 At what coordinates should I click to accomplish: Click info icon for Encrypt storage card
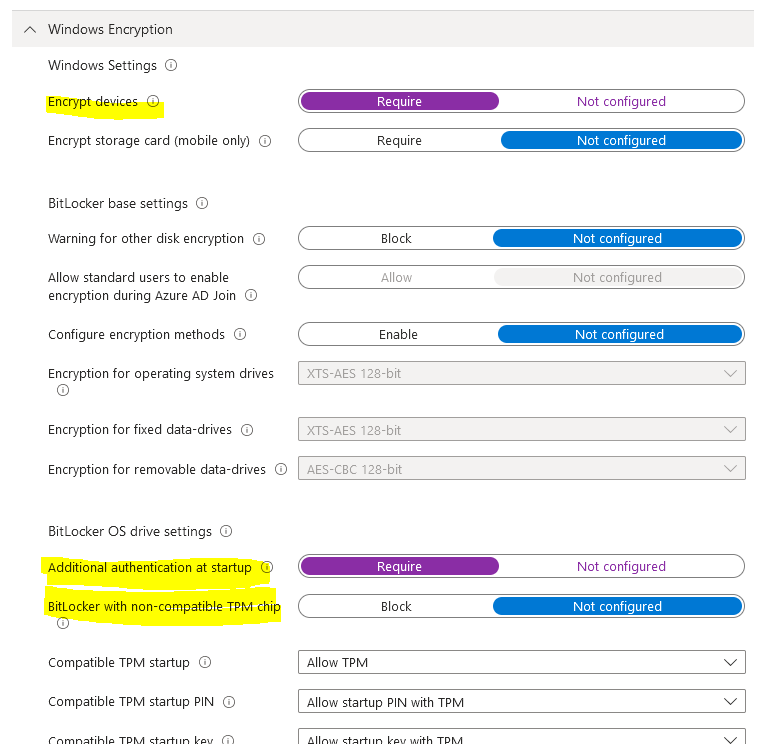[x=265, y=141]
